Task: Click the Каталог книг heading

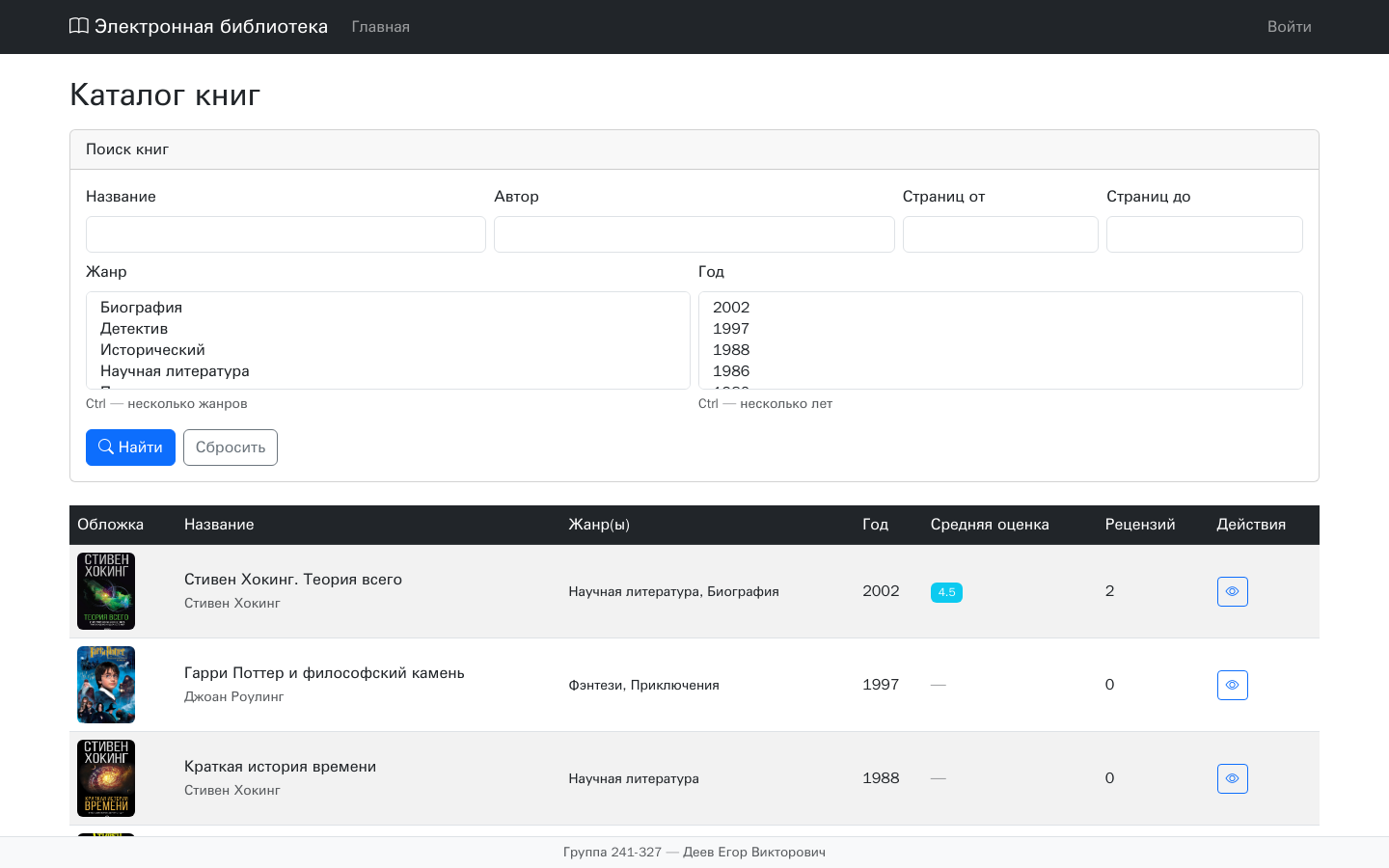Action: 165,95
